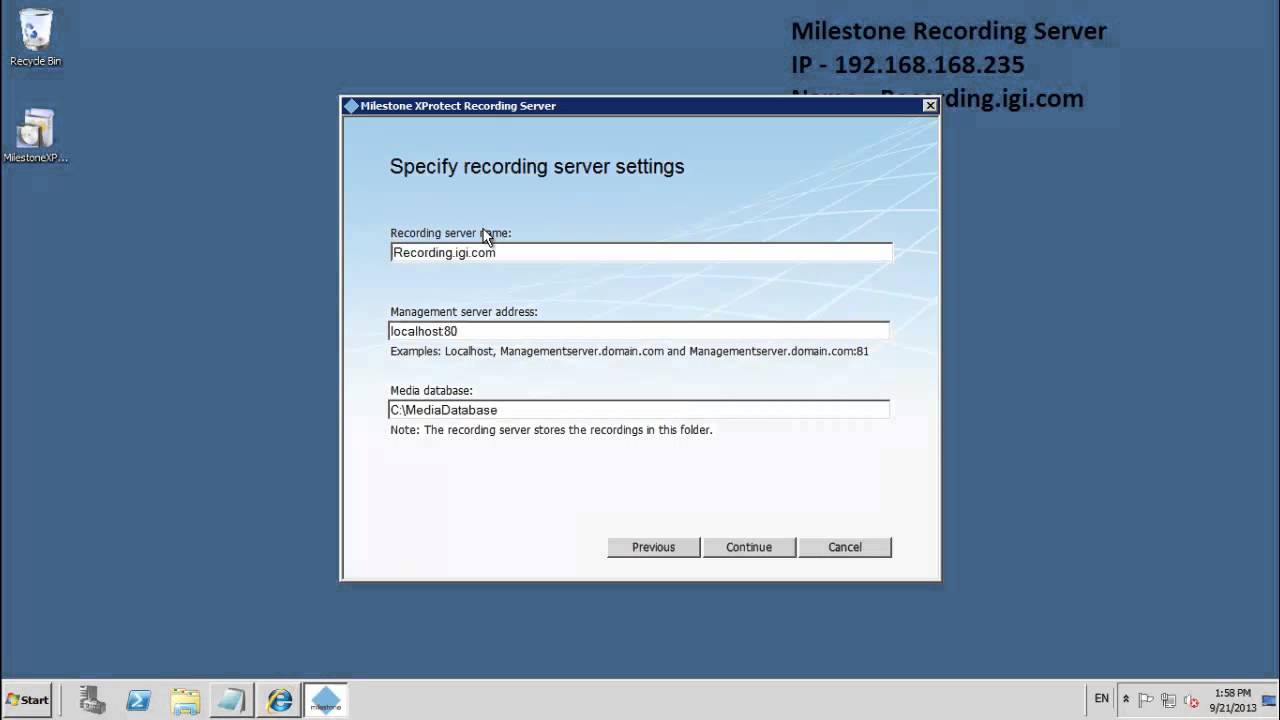Open Windows PowerShell from the taskbar
This screenshot has width=1280, height=720.
pyautogui.click(x=139, y=699)
